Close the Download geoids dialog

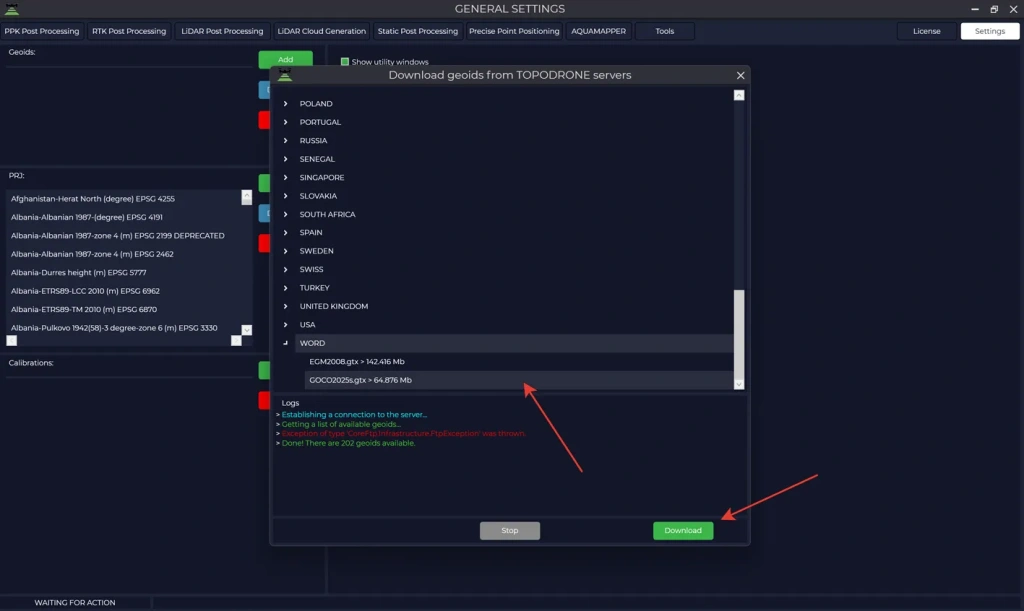(x=740, y=75)
